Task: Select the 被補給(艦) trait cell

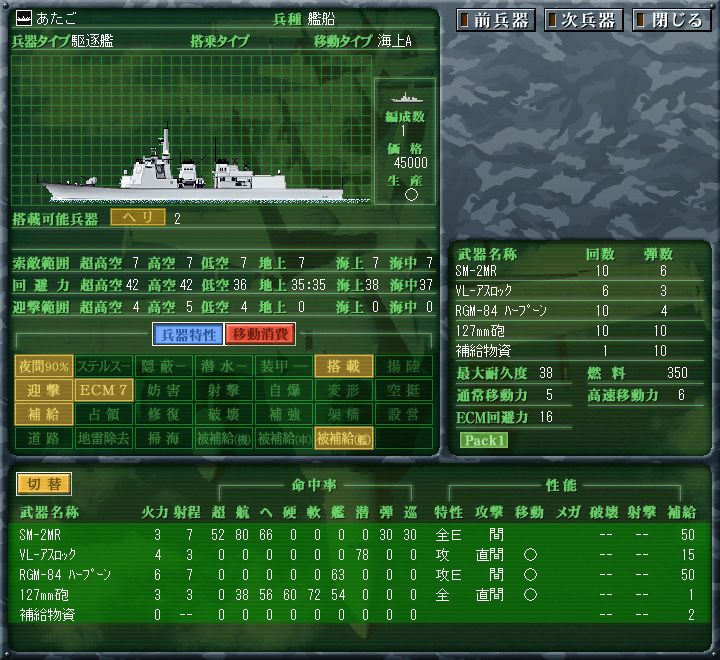Action: coord(343,438)
